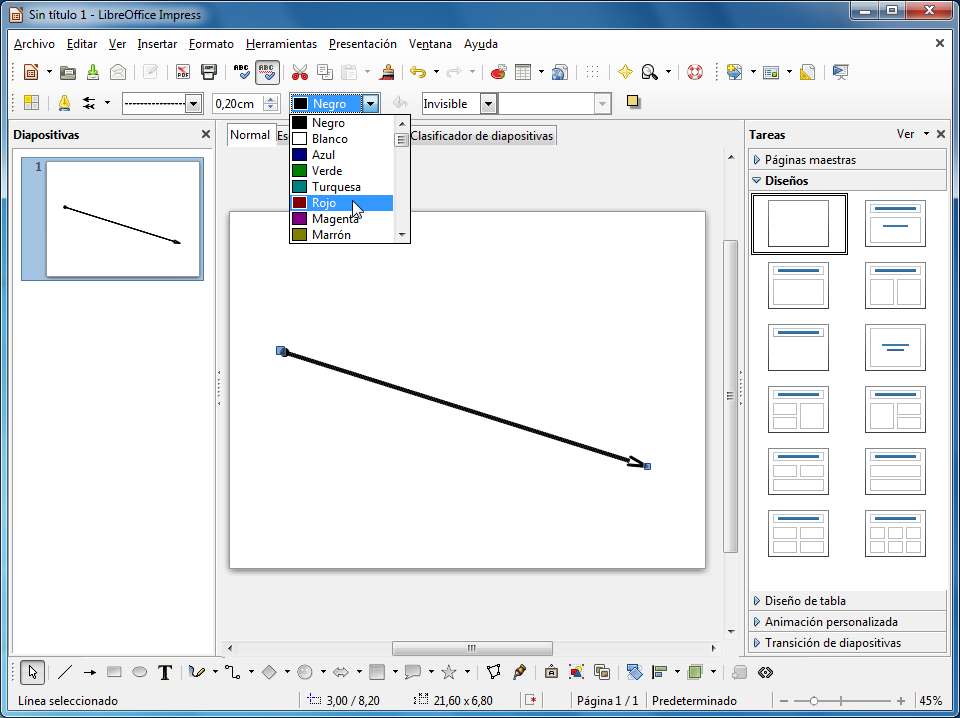Toggle the display grid icon

592,72
